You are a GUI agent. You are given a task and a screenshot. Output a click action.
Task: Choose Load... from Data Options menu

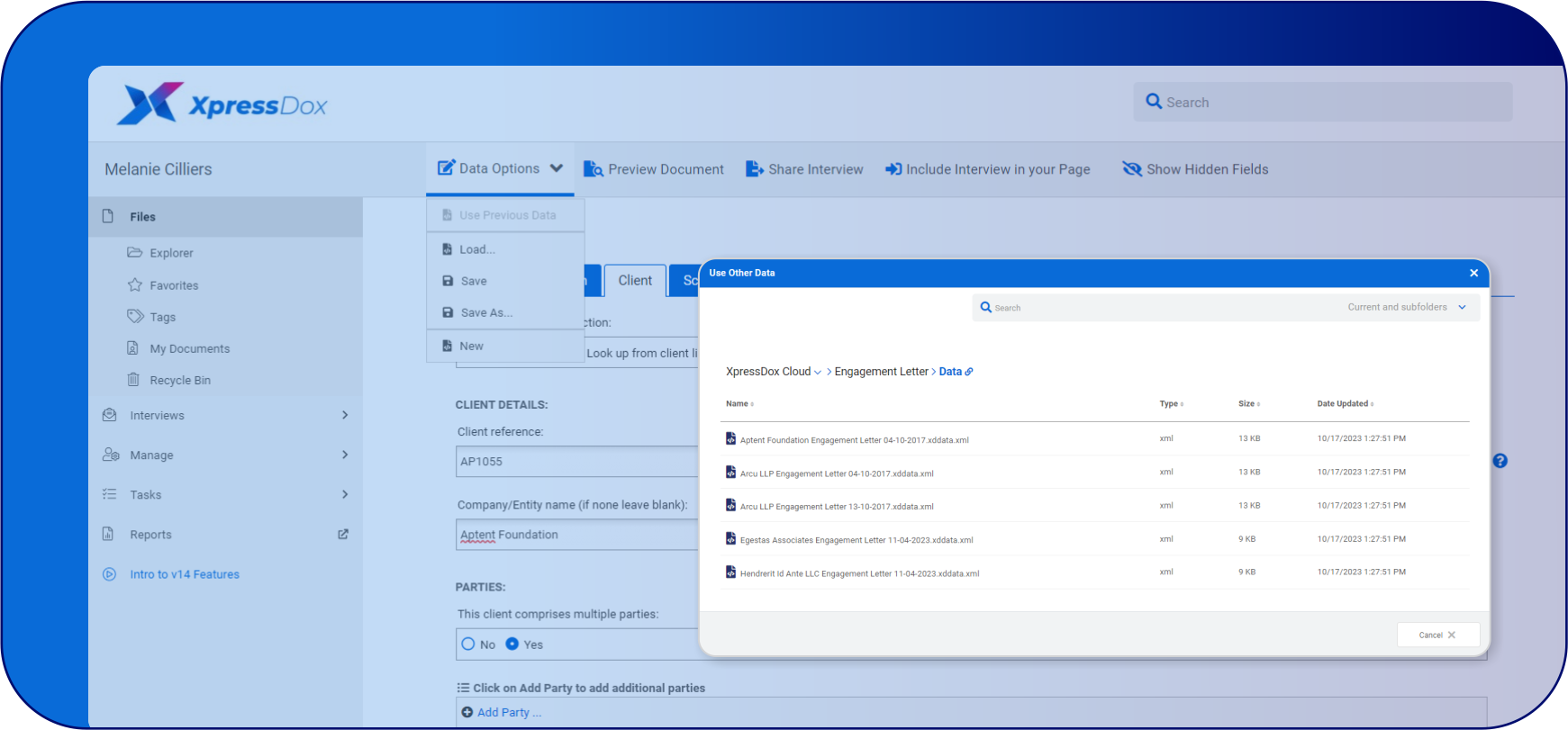[505, 249]
